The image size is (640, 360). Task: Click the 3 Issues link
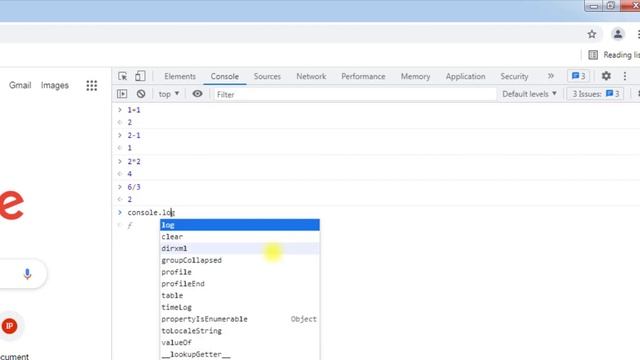point(596,94)
